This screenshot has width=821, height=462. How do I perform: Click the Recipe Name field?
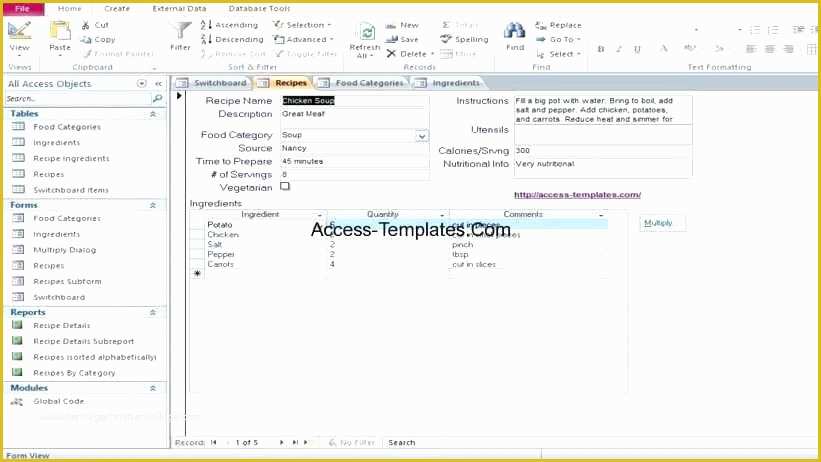[355, 101]
